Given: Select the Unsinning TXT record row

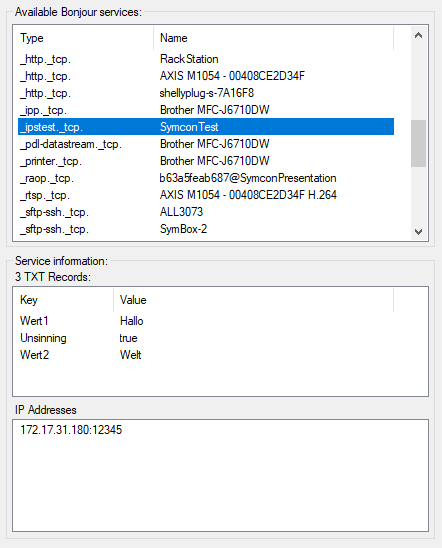Looking at the screenshot, I should tap(206, 338).
